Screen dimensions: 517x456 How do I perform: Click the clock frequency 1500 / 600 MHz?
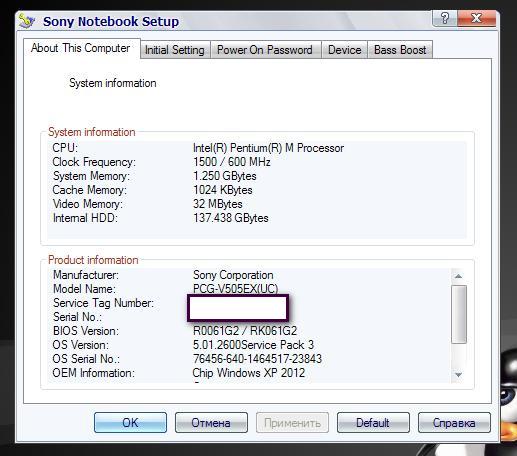[x=232, y=162]
